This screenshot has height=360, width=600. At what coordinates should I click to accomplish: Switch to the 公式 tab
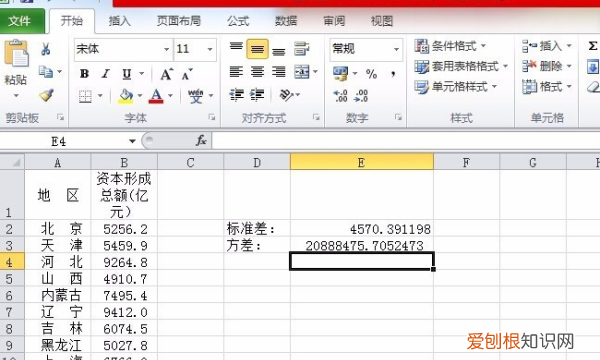pos(238,21)
